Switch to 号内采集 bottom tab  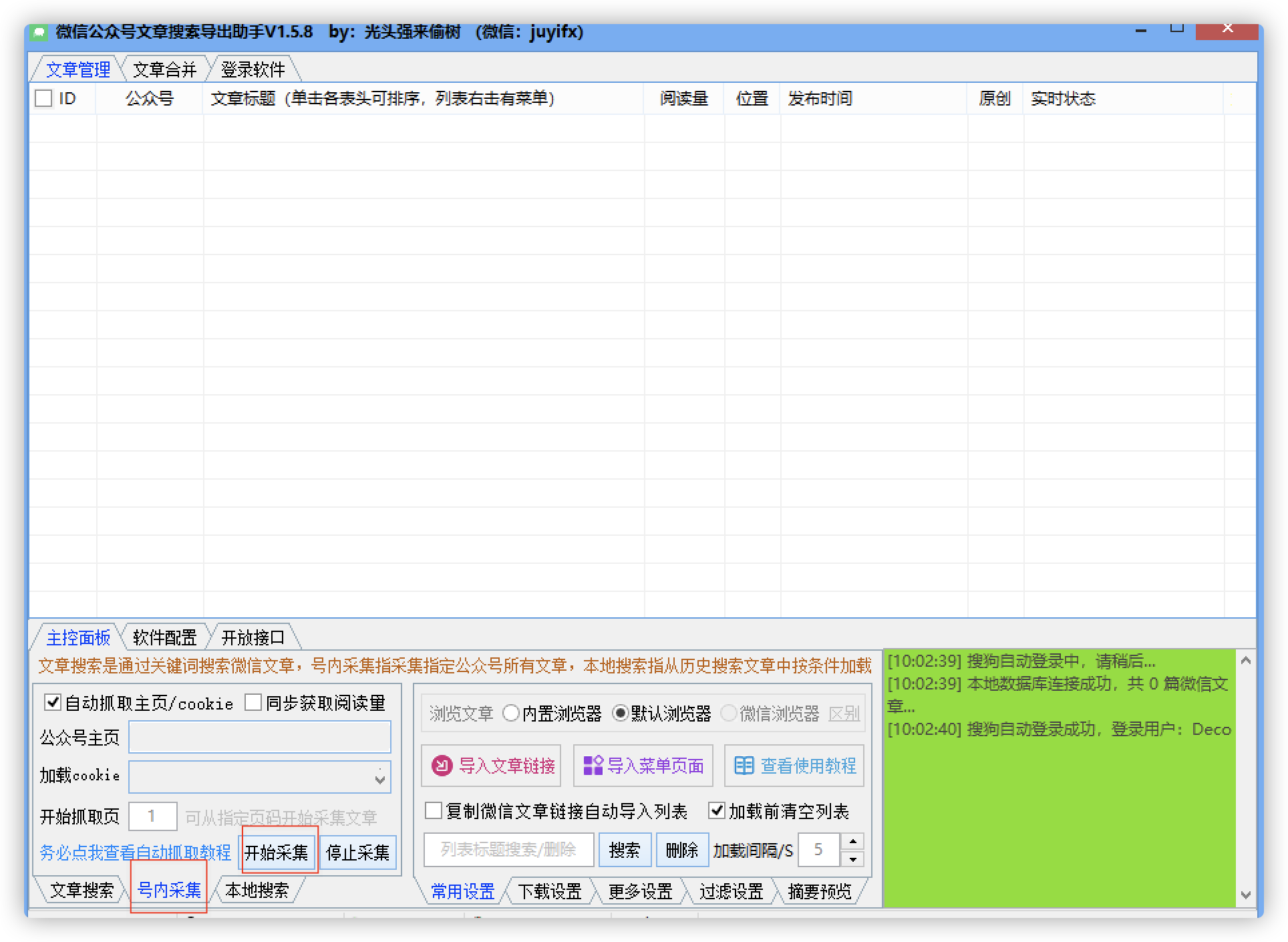coord(169,891)
